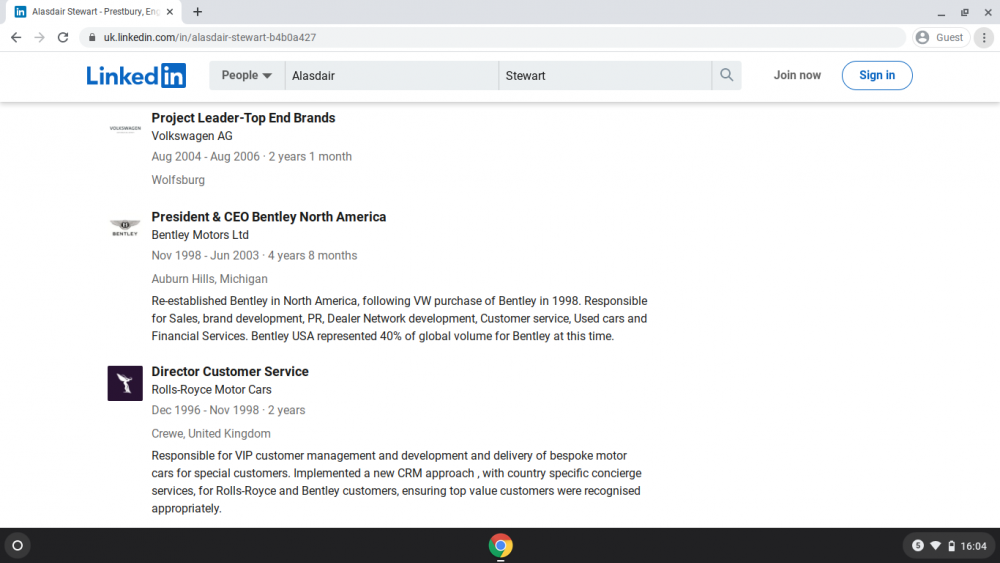Screen dimensions: 1000x563
Task: Select the Wolfsburg location text
Action: (178, 180)
